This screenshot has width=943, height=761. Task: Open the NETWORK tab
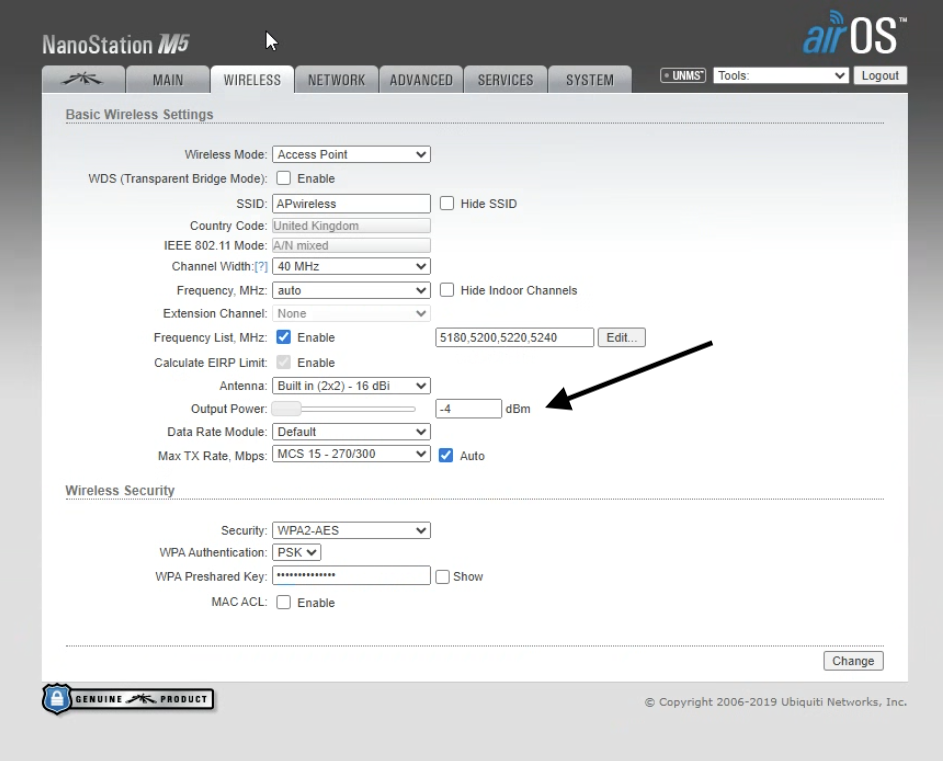coord(336,79)
